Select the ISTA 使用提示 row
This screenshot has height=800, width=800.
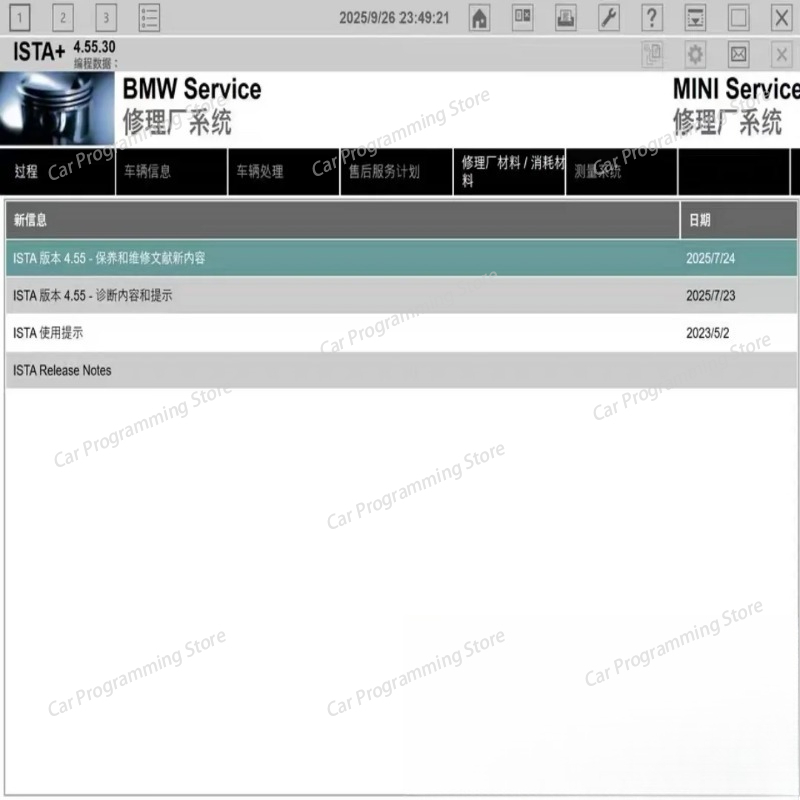pos(401,333)
